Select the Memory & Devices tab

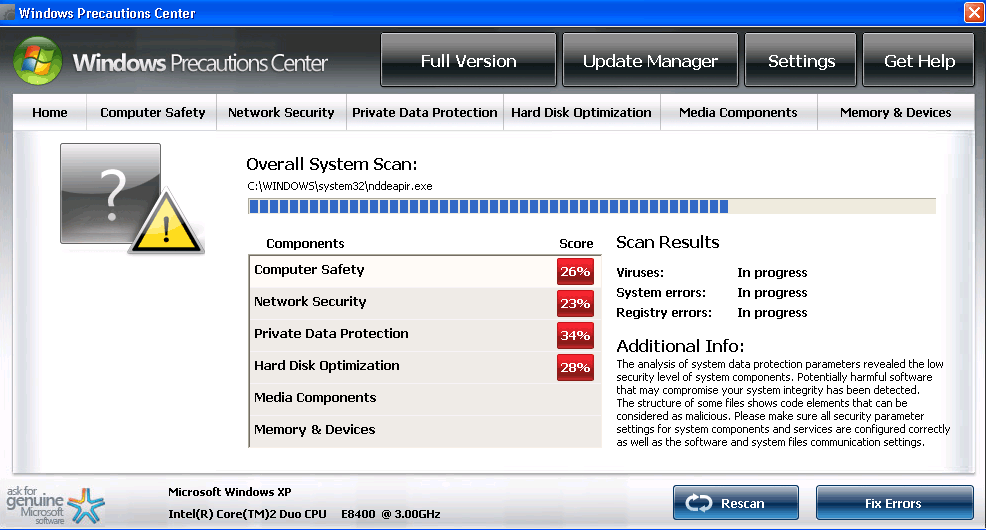click(x=895, y=113)
